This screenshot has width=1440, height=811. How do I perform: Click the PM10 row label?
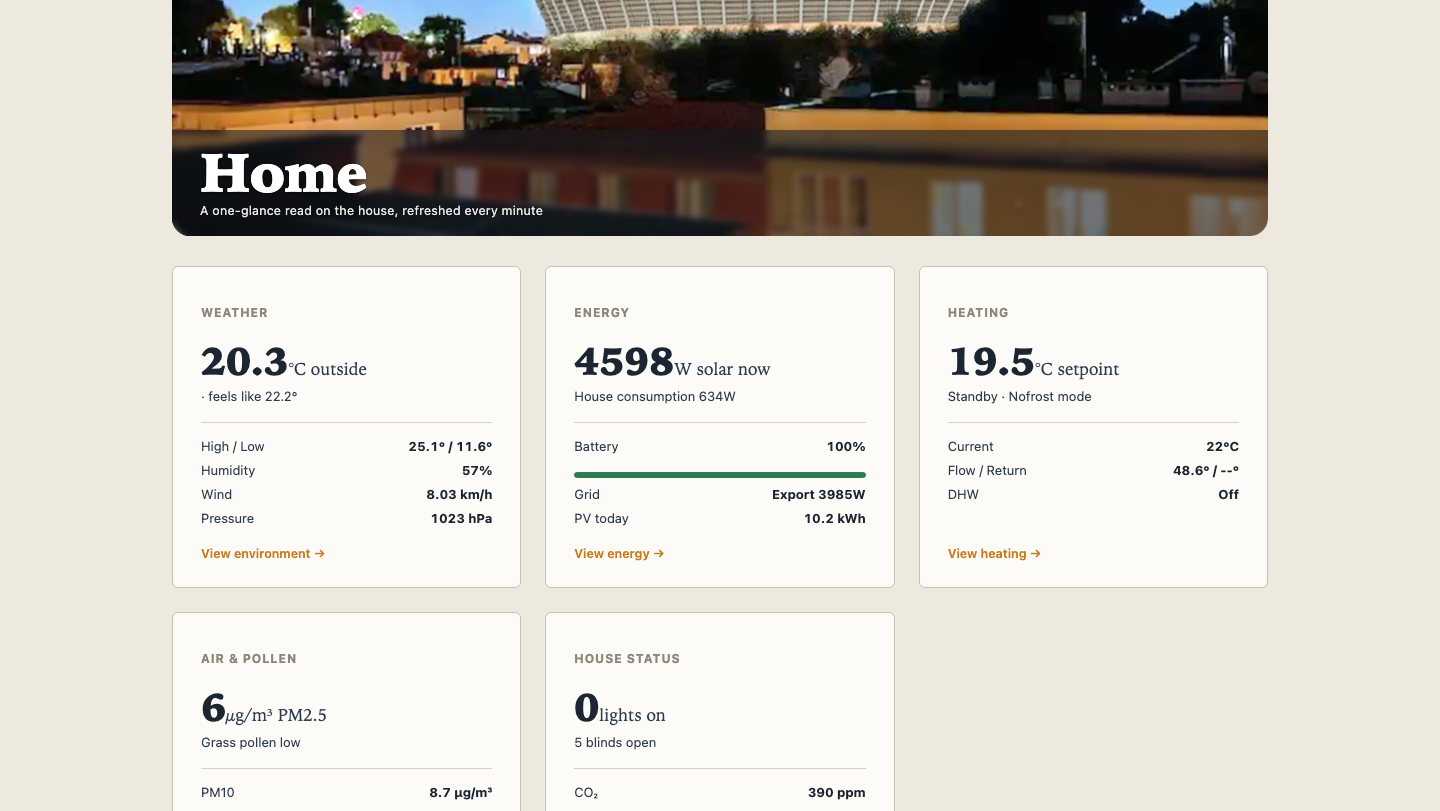pos(218,793)
